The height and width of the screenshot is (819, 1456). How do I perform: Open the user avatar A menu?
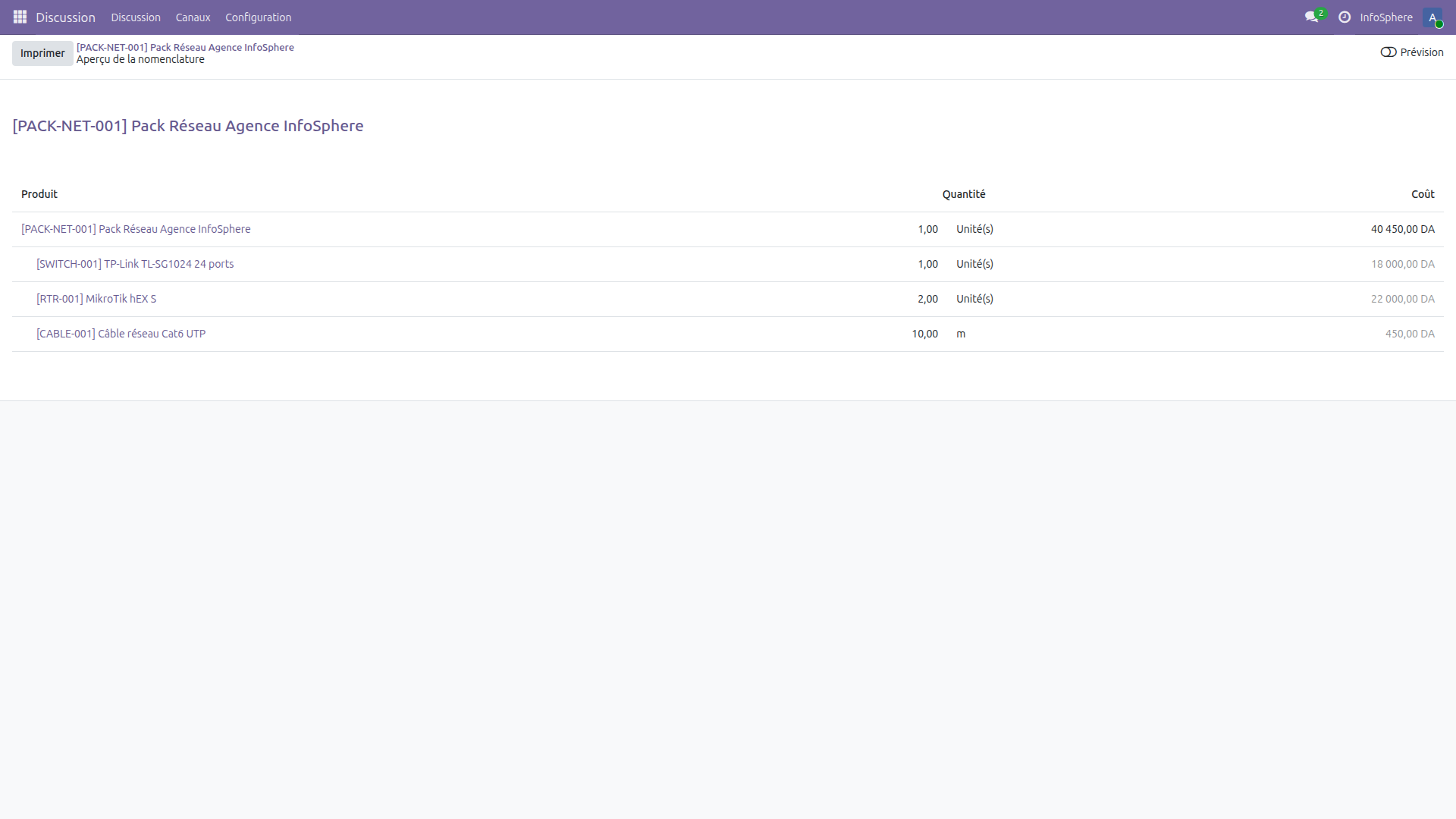(x=1432, y=17)
